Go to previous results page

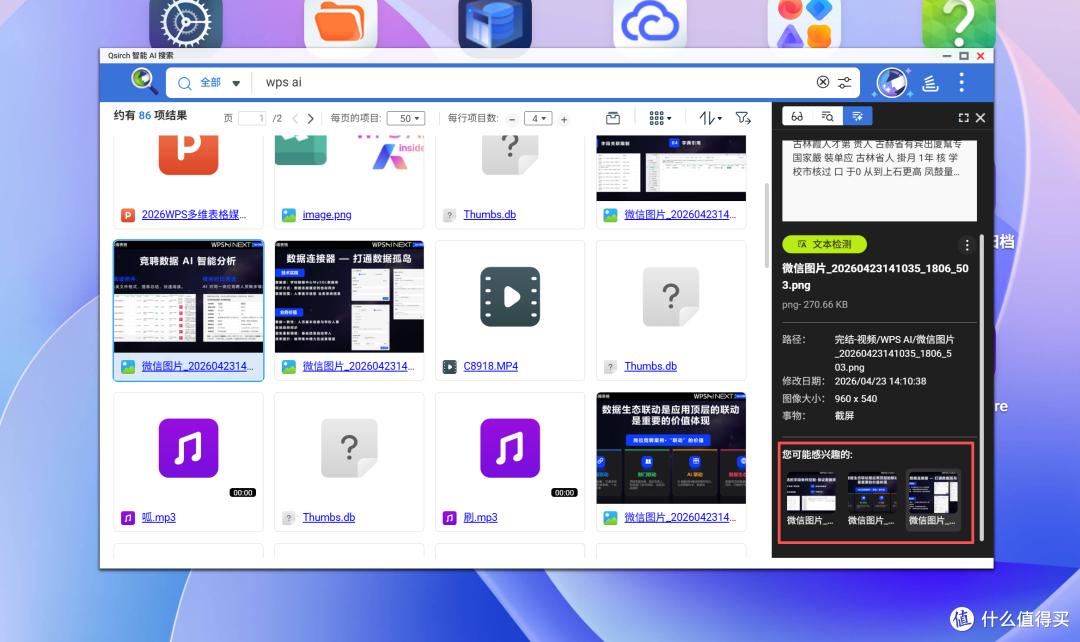pos(295,118)
